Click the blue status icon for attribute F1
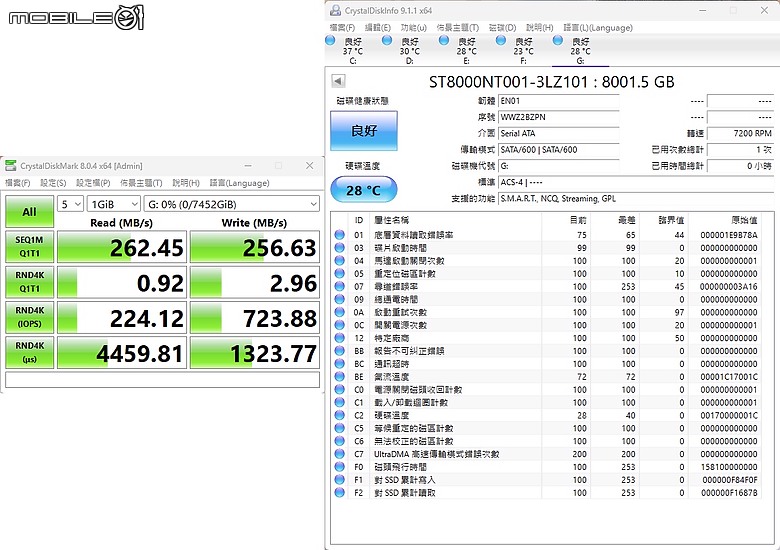 340,480
